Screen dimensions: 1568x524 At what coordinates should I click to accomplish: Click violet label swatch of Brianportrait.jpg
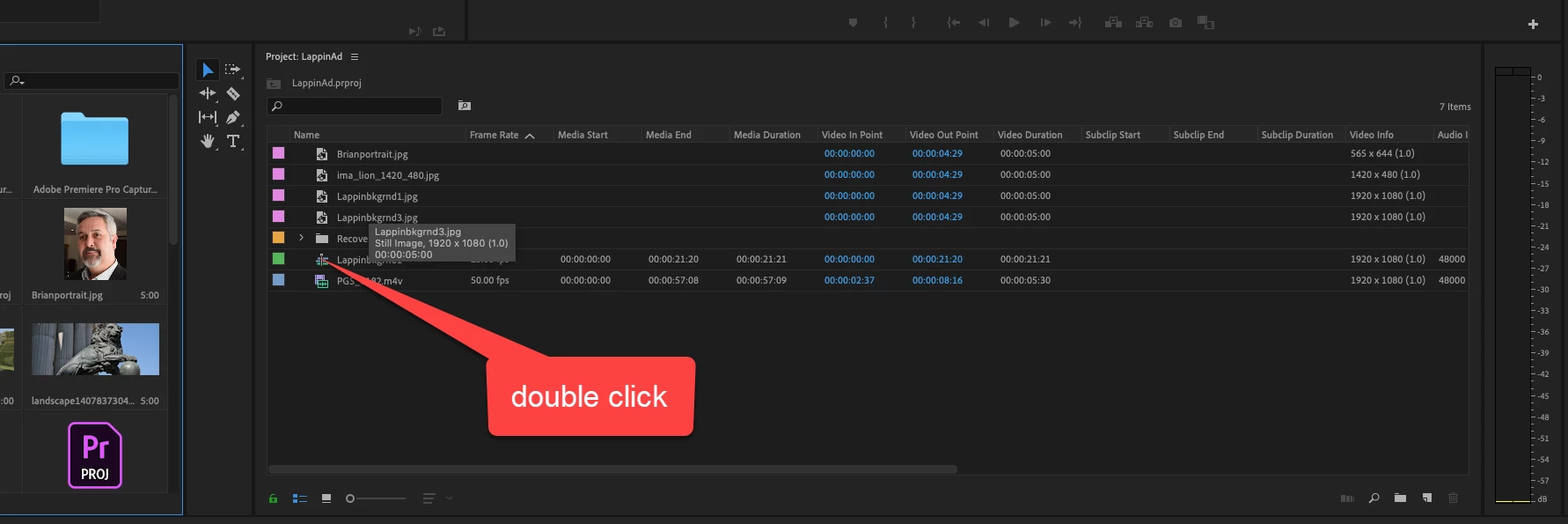(x=278, y=153)
